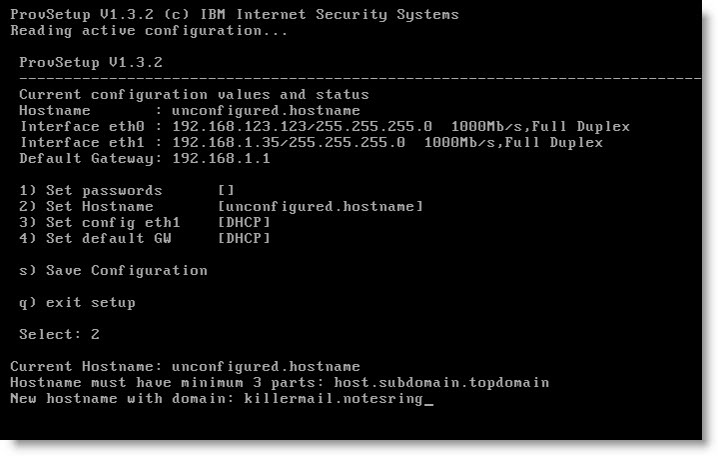Image resolution: width=718 pixels, height=456 pixels.
Task: Click the [DHCP] value beside Set default GW
Action: click(x=244, y=239)
